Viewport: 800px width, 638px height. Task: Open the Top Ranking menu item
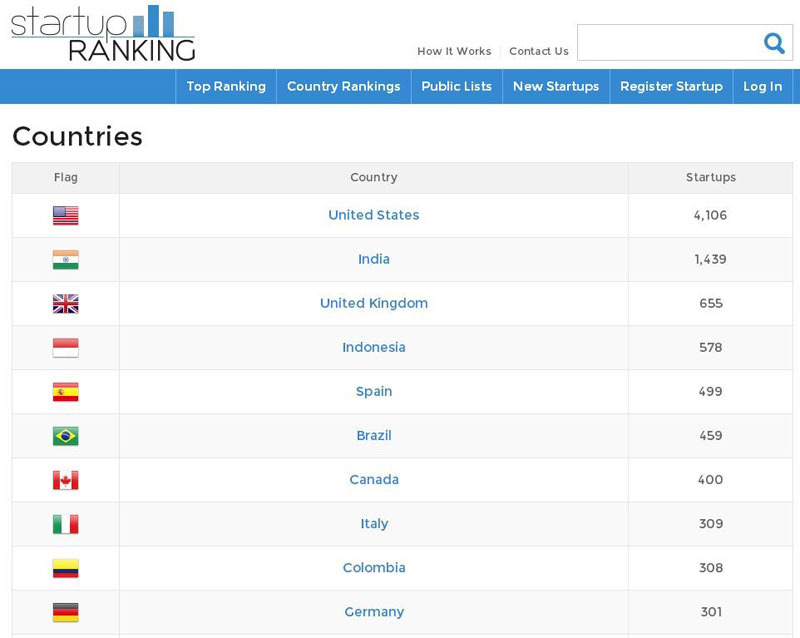click(226, 86)
